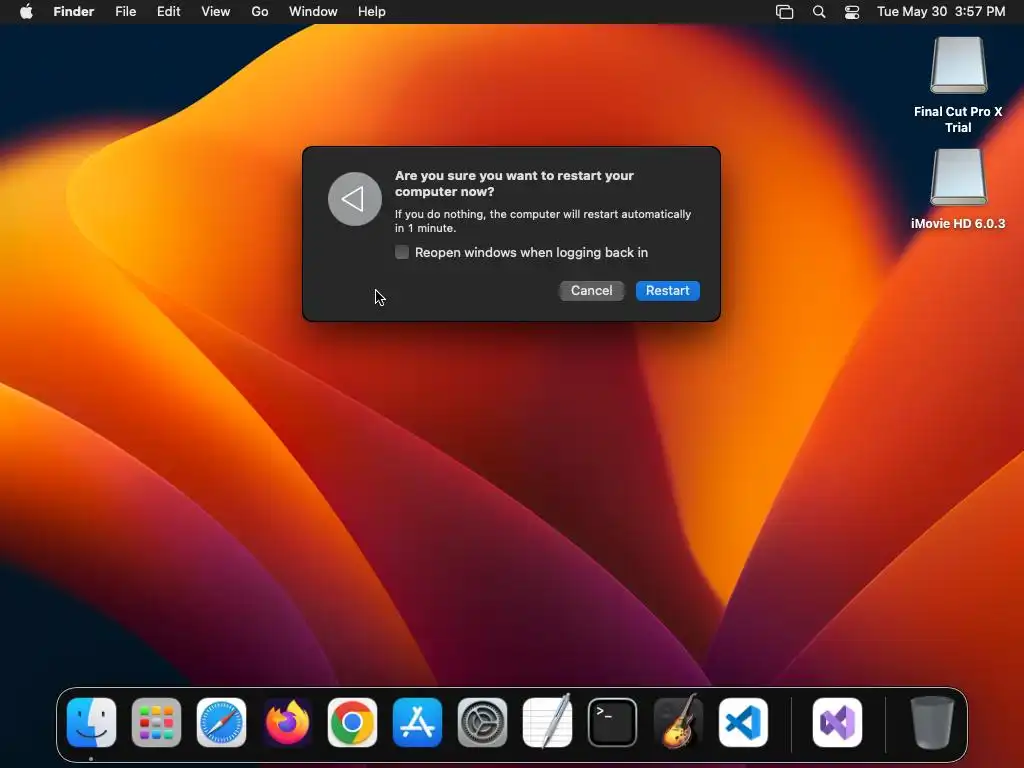1024x768 pixels.
Task: Open the purple Visual Studio Dock icon
Action: 837,722
